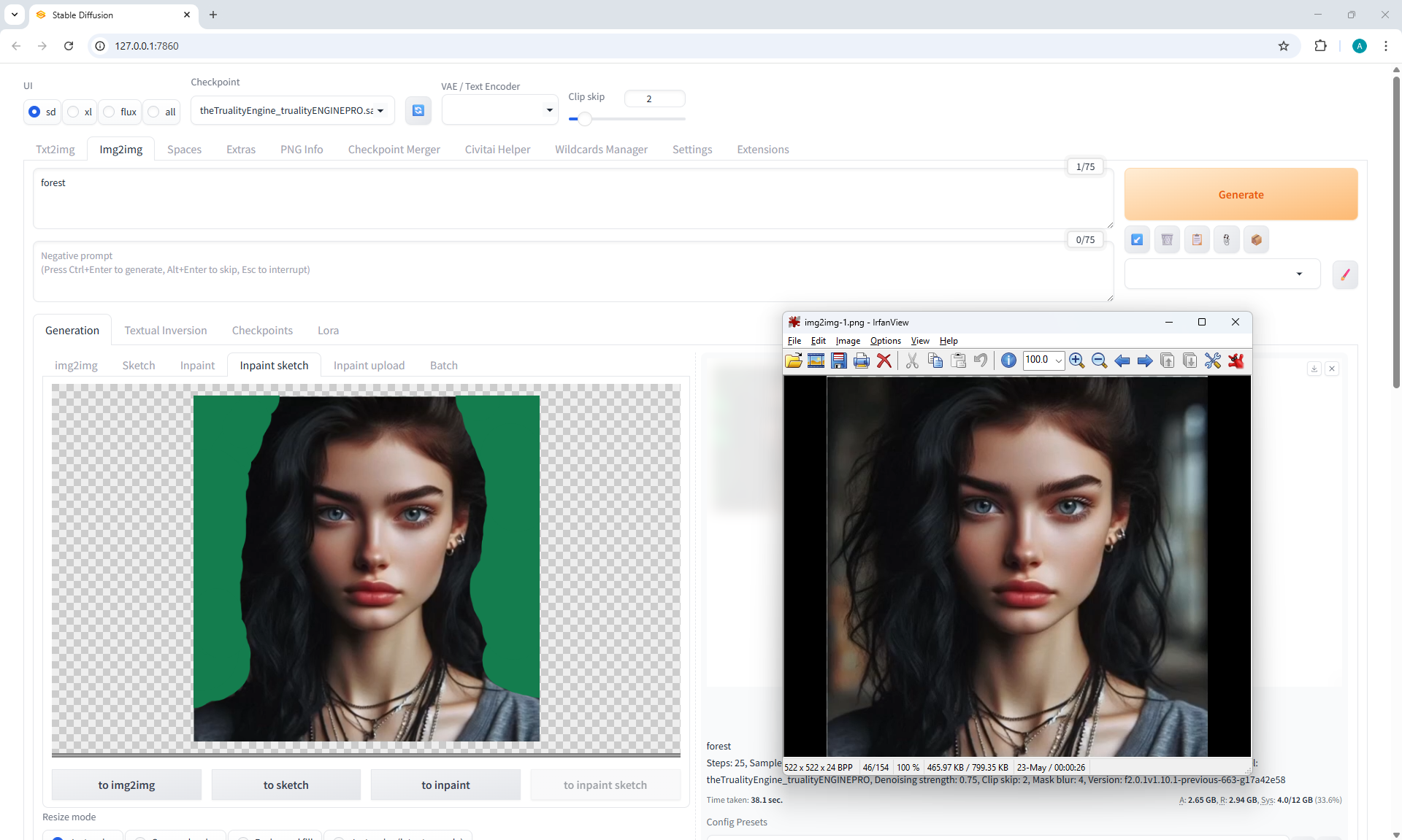This screenshot has width=1402, height=840.
Task: Click the trash can clear prompt icon
Action: click(1167, 239)
